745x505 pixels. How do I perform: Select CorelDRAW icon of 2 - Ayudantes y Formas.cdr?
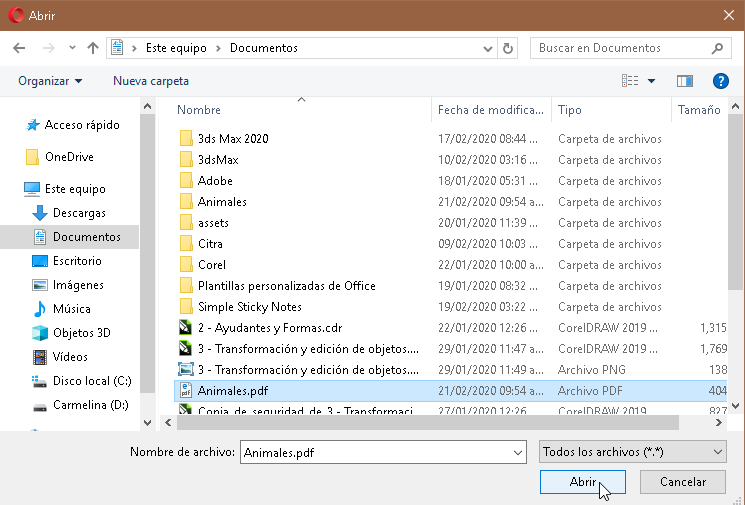(185, 327)
